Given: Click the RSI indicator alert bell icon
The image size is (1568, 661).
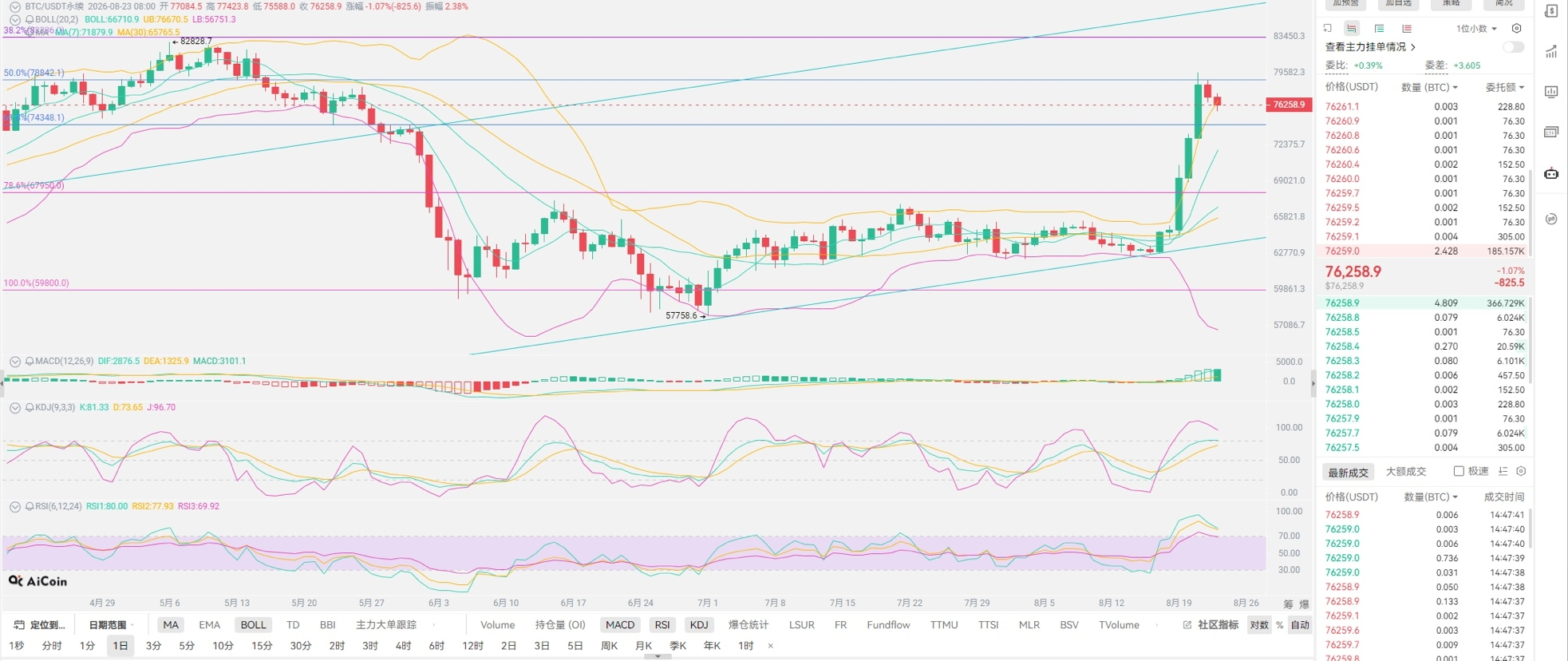Looking at the screenshot, I should click(30, 507).
